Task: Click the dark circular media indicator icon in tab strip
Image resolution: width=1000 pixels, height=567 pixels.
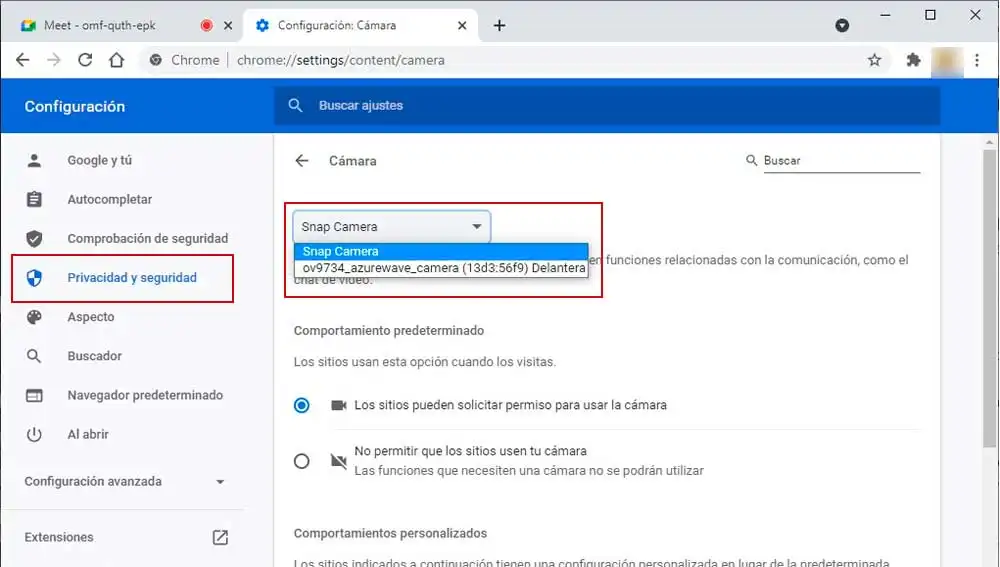Action: pos(842,26)
